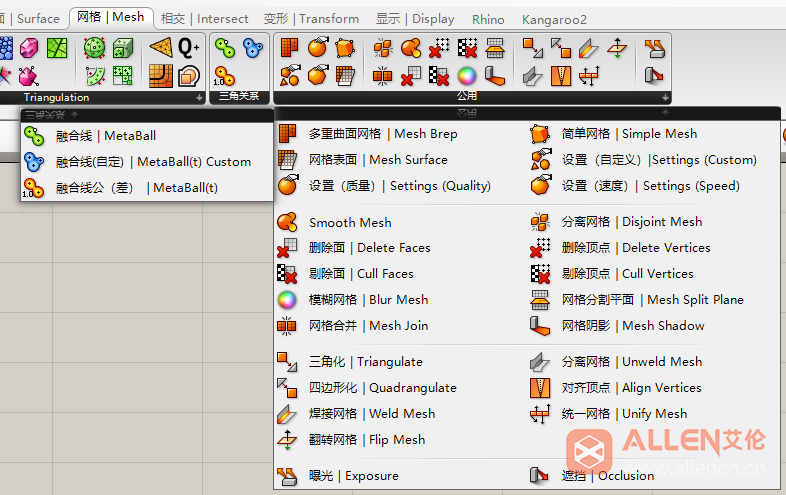Choose 融合线 | MetaBall from the dropdown list
Image resolution: width=786 pixels, height=495 pixels.
click(147, 136)
